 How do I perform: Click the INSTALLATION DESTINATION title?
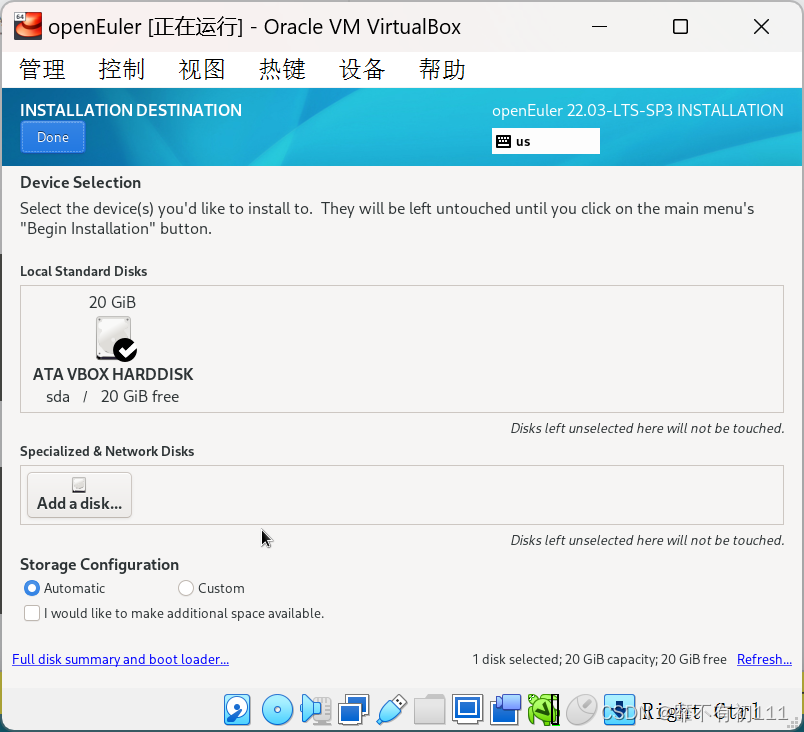tap(131, 110)
